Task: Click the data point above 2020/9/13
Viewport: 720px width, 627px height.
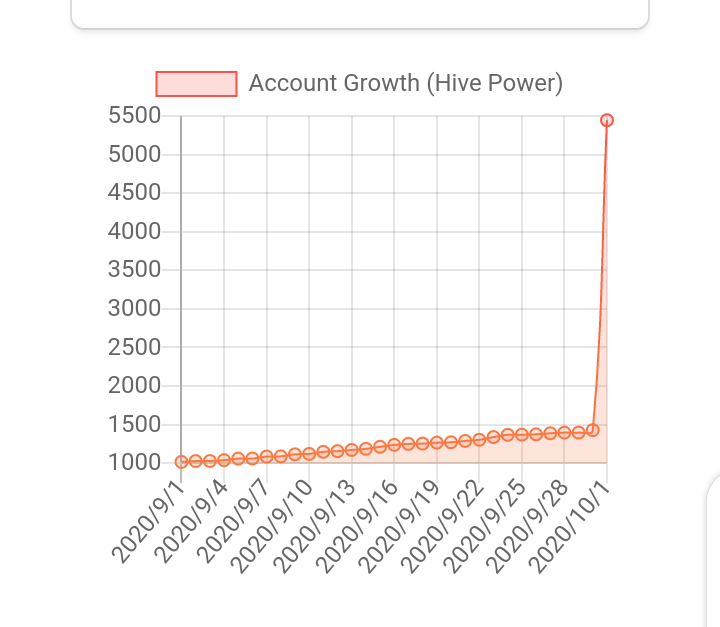Action: pos(352,450)
